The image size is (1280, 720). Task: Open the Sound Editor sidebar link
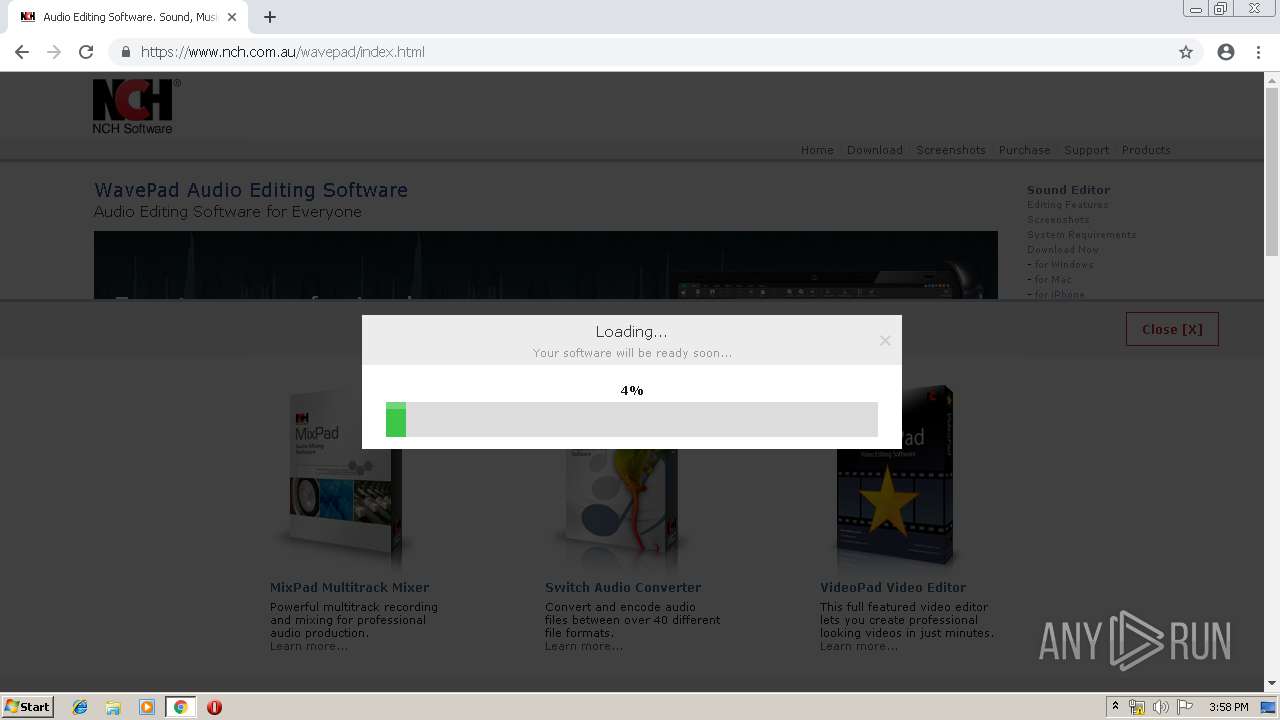pos(1068,190)
